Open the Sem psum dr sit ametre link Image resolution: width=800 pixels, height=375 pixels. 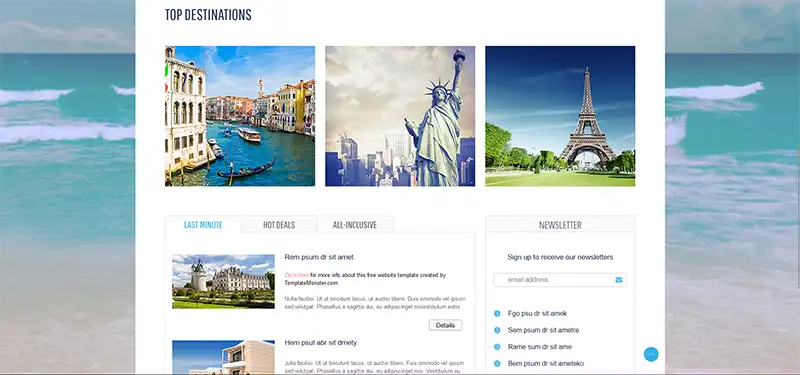pyautogui.click(x=543, y=330)
